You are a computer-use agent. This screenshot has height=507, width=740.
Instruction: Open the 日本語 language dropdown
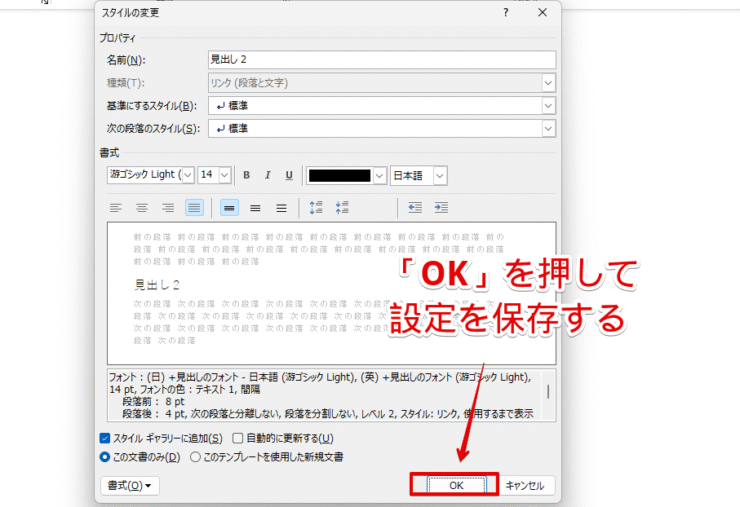[439, 175]
